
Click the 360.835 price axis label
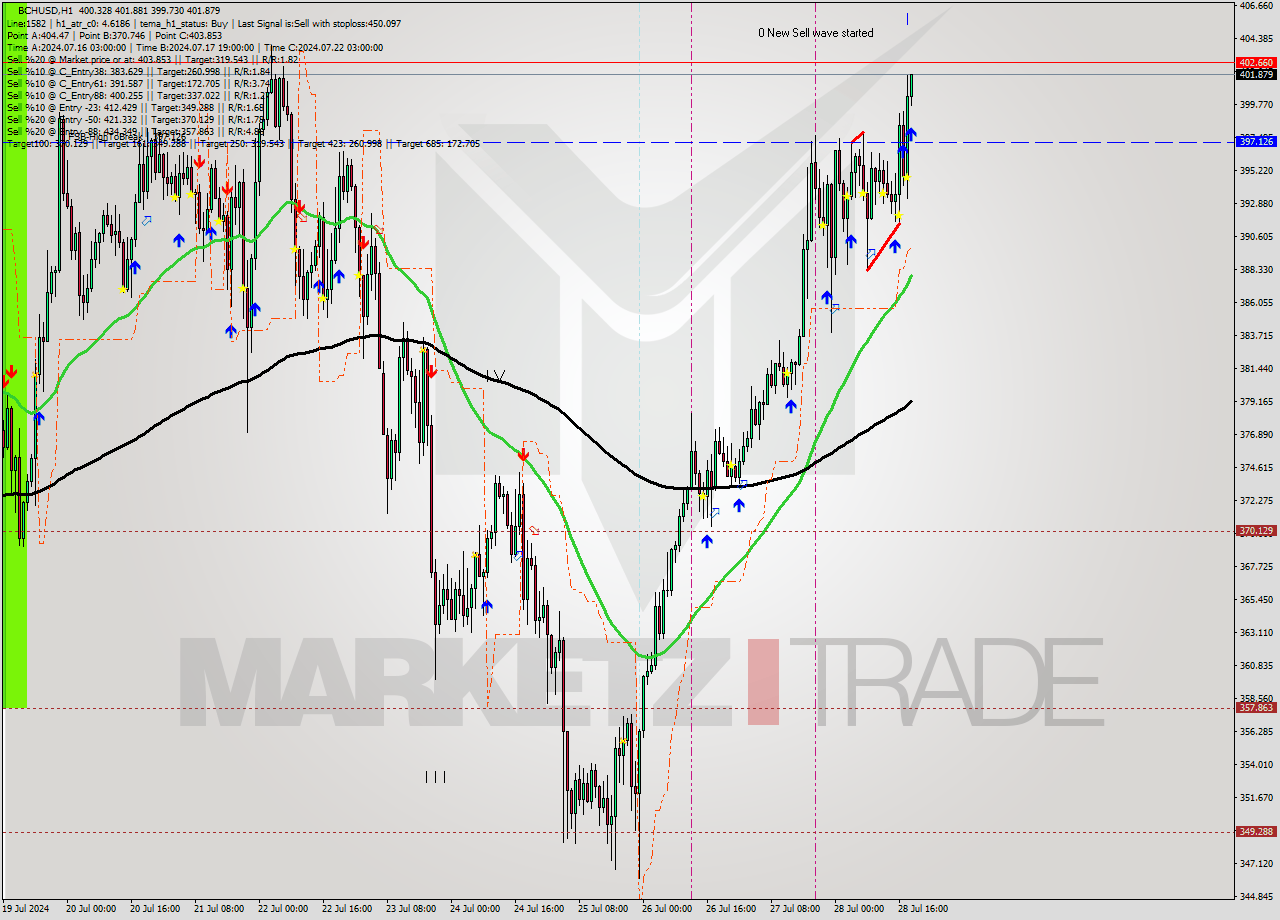pyautogui.click(x=1256, y=666)
